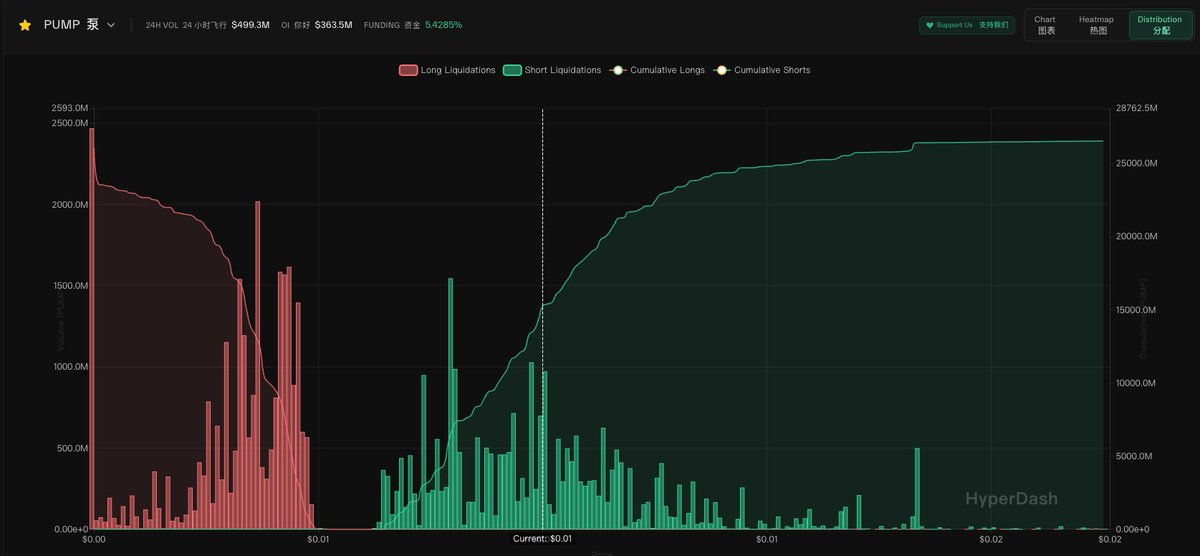Click the 25000.0M right axis label
The width and height of the screenshot is (1200, 556).
coord(1137,163)
